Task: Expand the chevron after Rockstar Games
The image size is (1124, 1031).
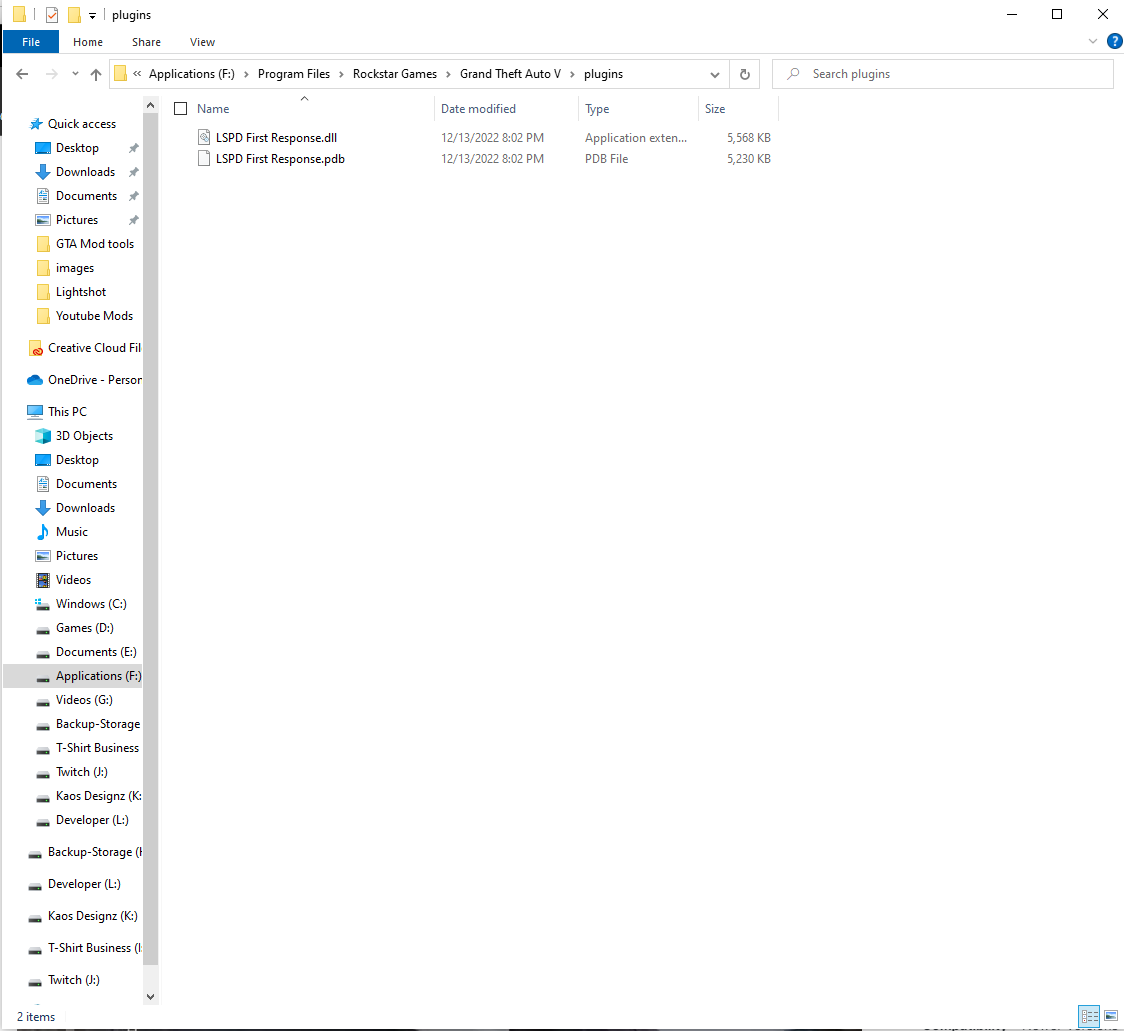Action: click(448, 74)
